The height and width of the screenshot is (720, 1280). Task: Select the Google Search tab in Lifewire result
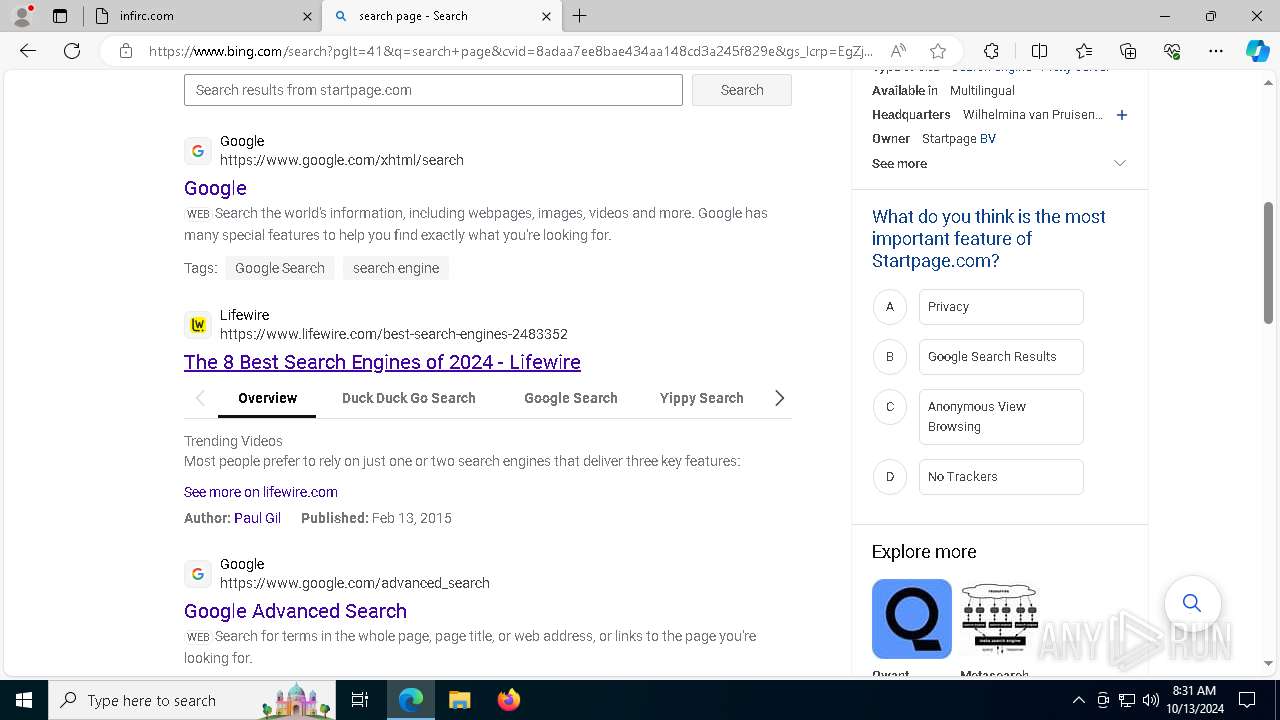(x=571, y=398)
